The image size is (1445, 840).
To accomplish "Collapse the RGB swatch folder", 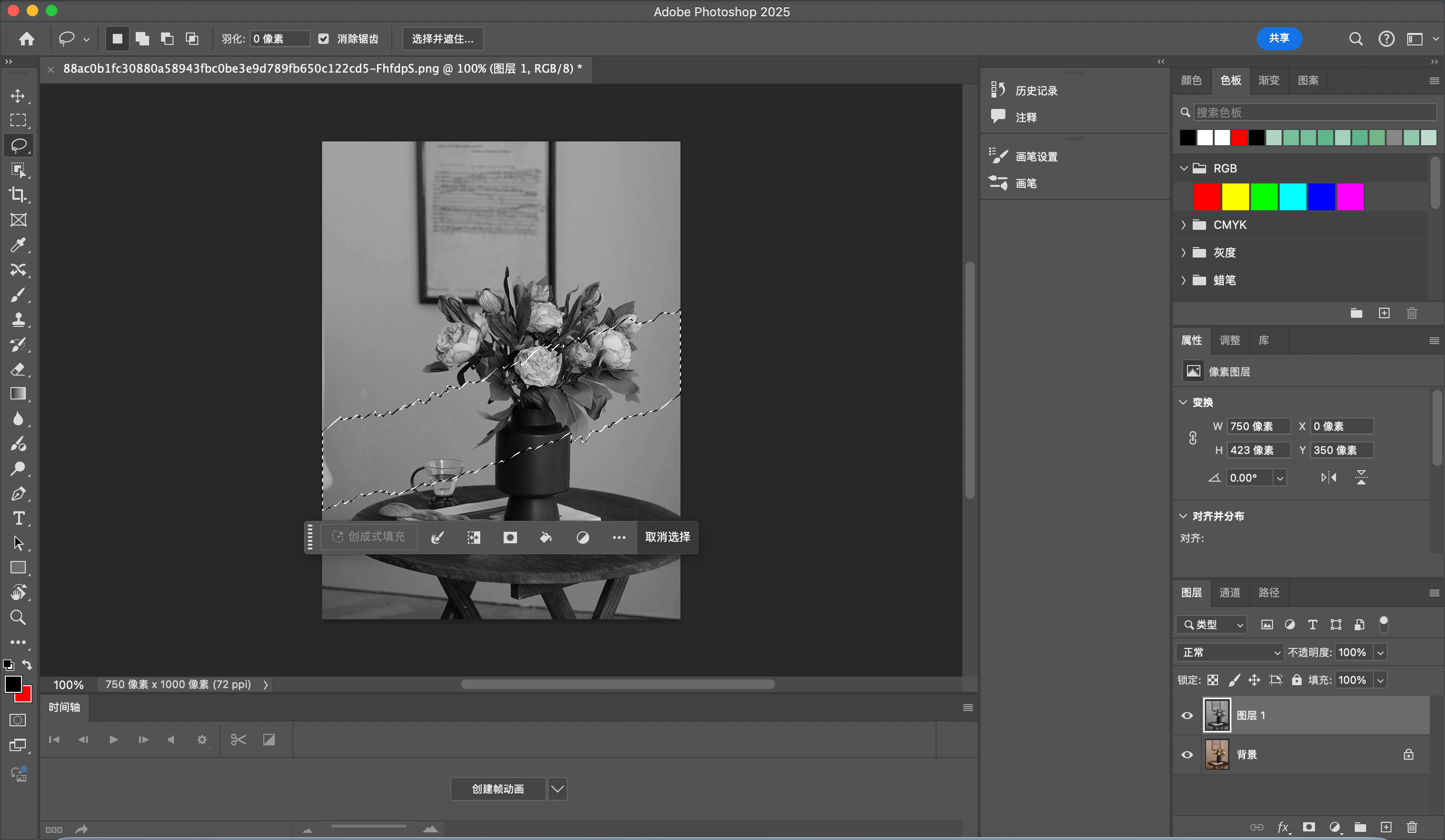I will click(1183, 169).
